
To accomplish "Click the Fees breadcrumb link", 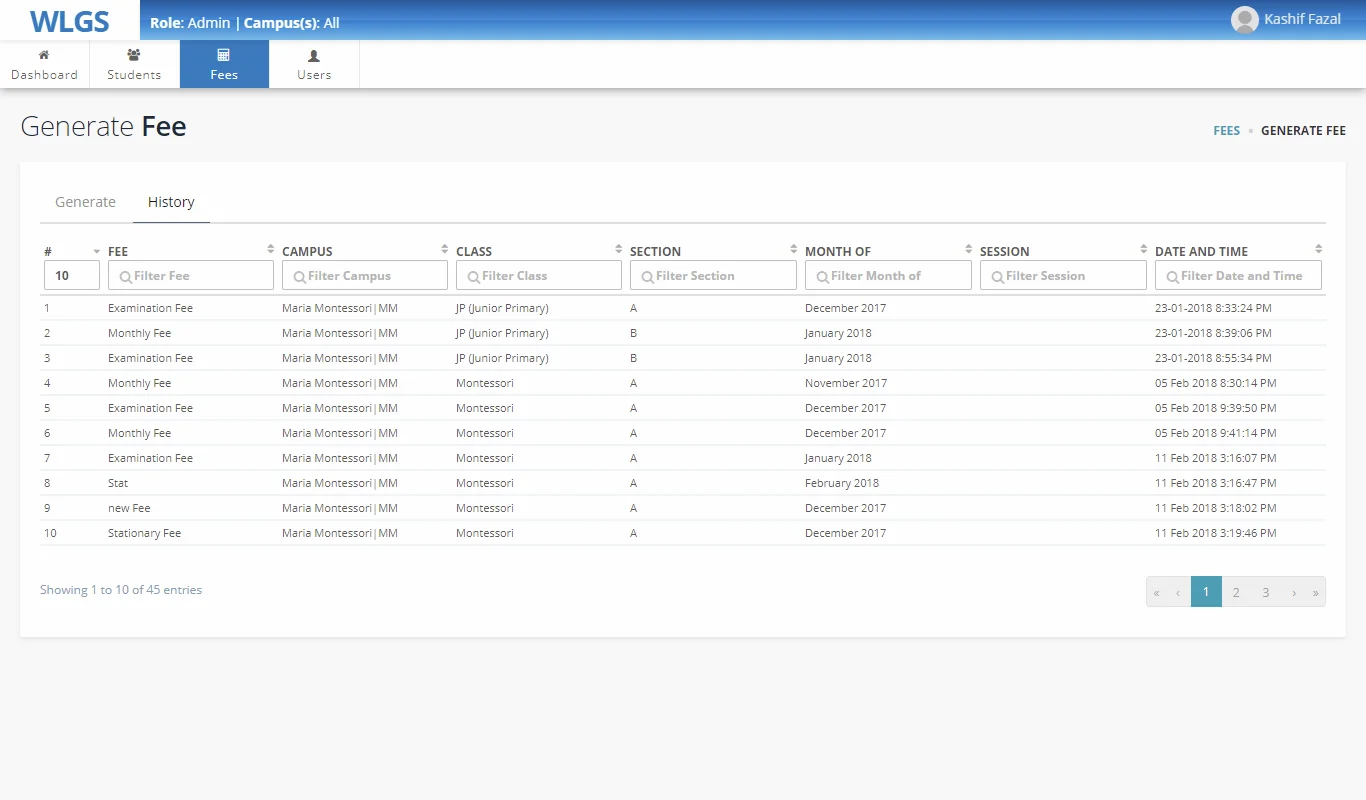I will 1226,131.
